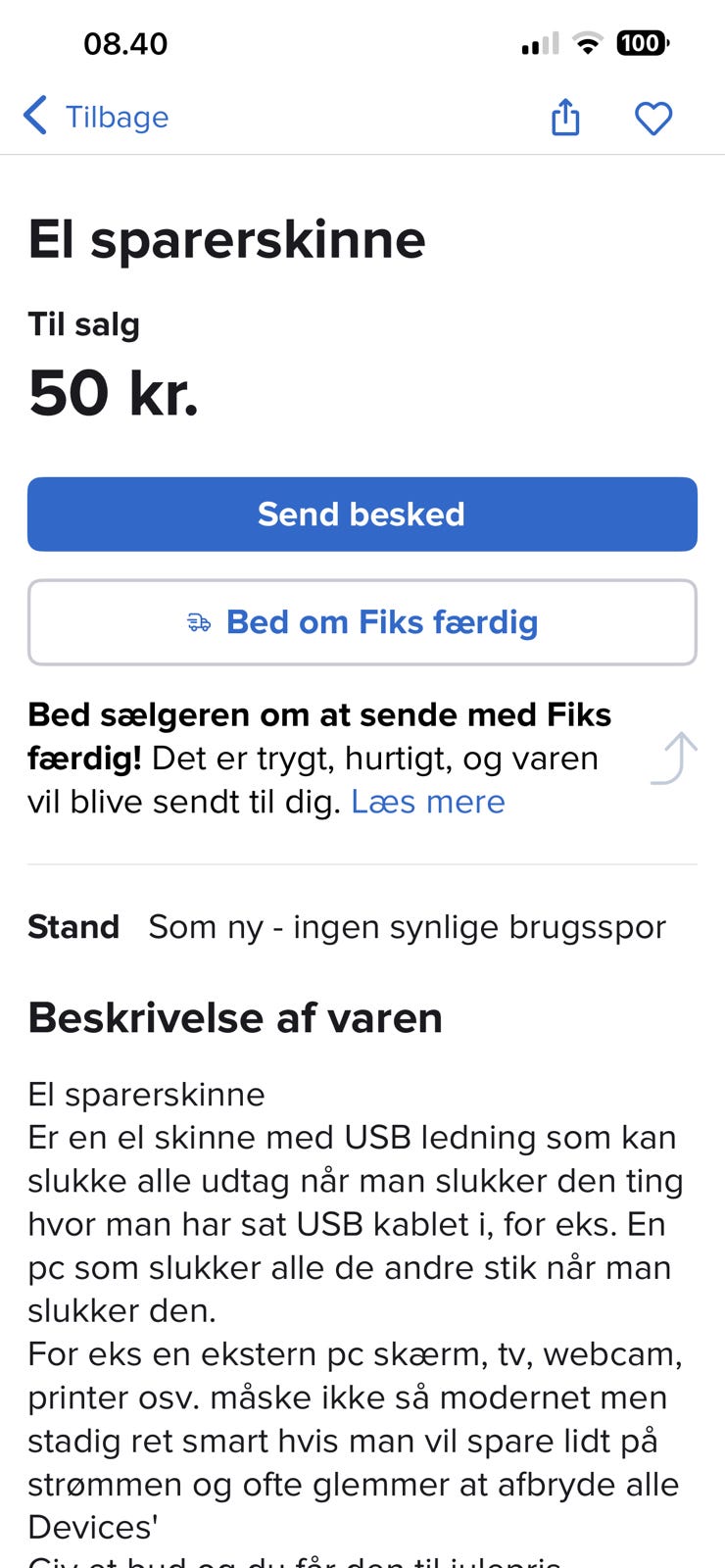
Task: Open the Læs mere link
Action: pyautogui.click(x=428, y=802)
